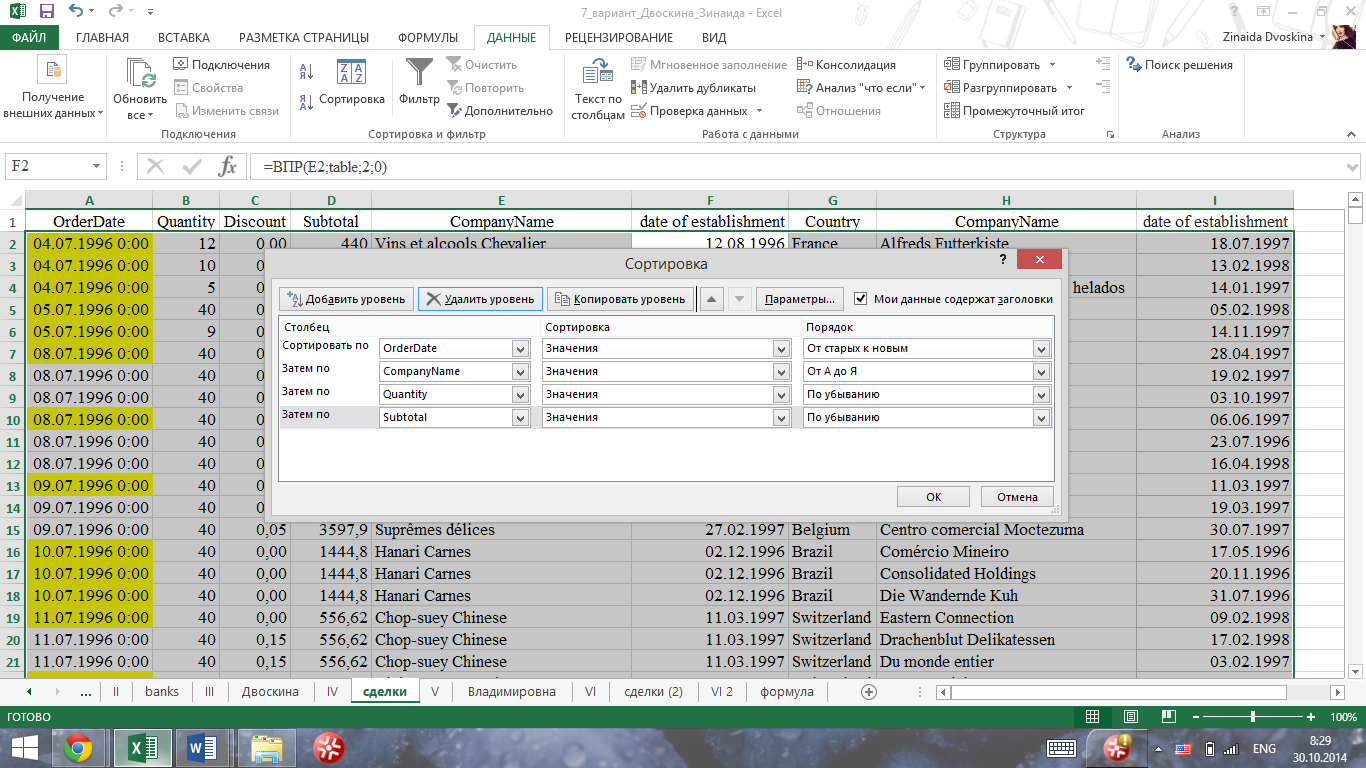
Task: Switch to ВСТАВКА ribbon tab
Action: (184, 38)
